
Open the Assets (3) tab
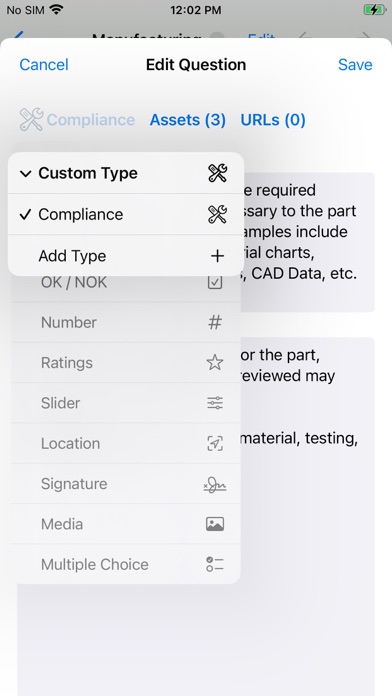click(x=188, y=120)
